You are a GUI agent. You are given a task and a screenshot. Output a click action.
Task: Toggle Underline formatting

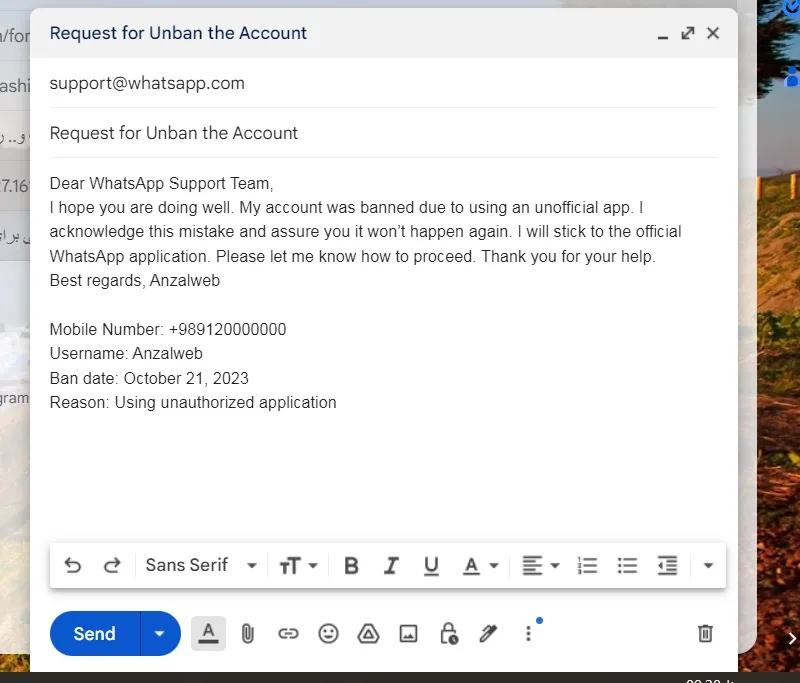point(431,566)
